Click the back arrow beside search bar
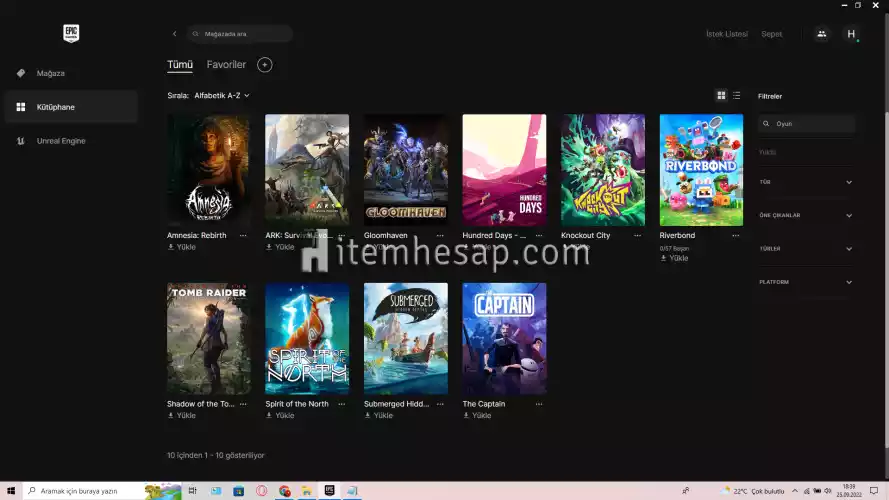Image resolution: width=889 pixels, height=500 pixels. [174, 34]
